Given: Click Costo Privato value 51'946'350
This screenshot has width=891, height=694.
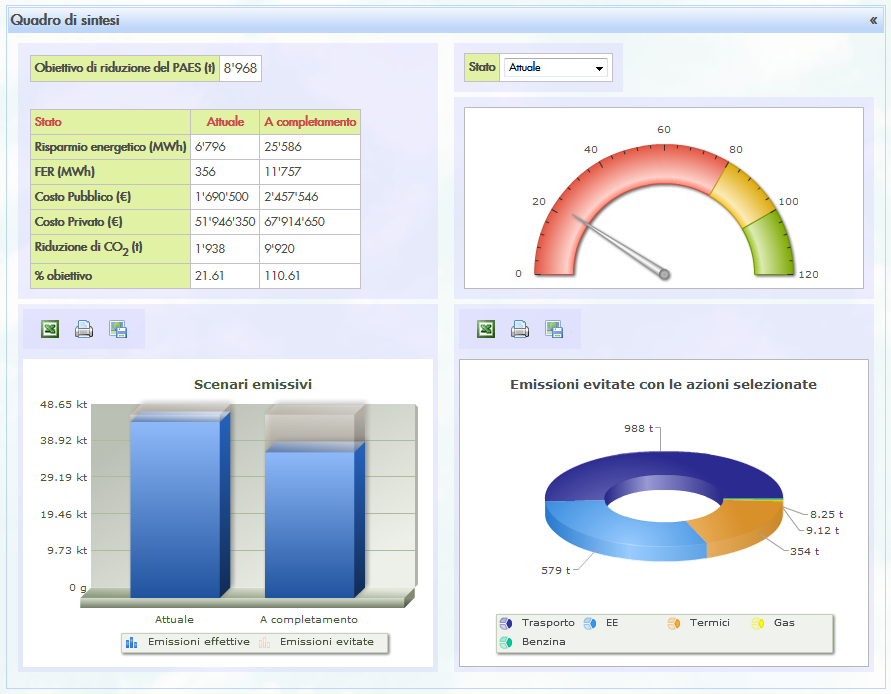Looking at the screenshot, I should [225, 222].
